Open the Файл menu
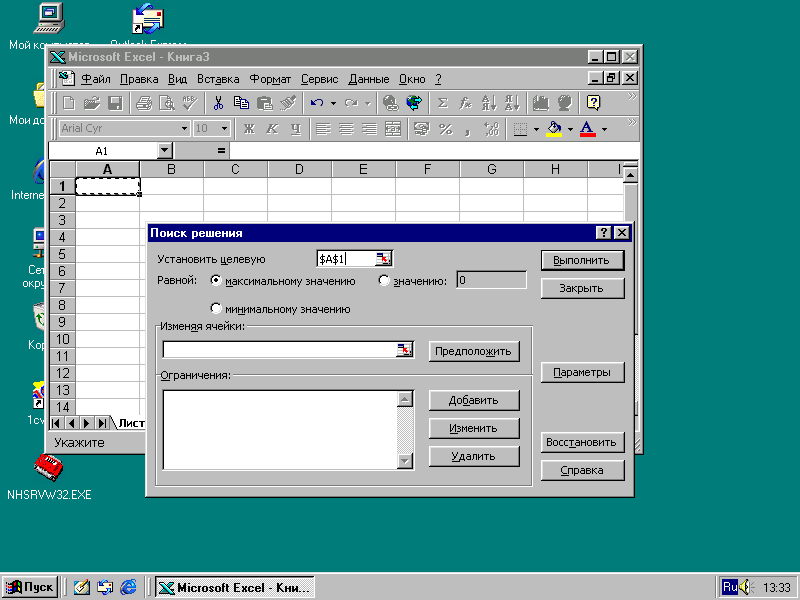Image resolution: width=800 pixels, height=600 pixels. [96, 79]
